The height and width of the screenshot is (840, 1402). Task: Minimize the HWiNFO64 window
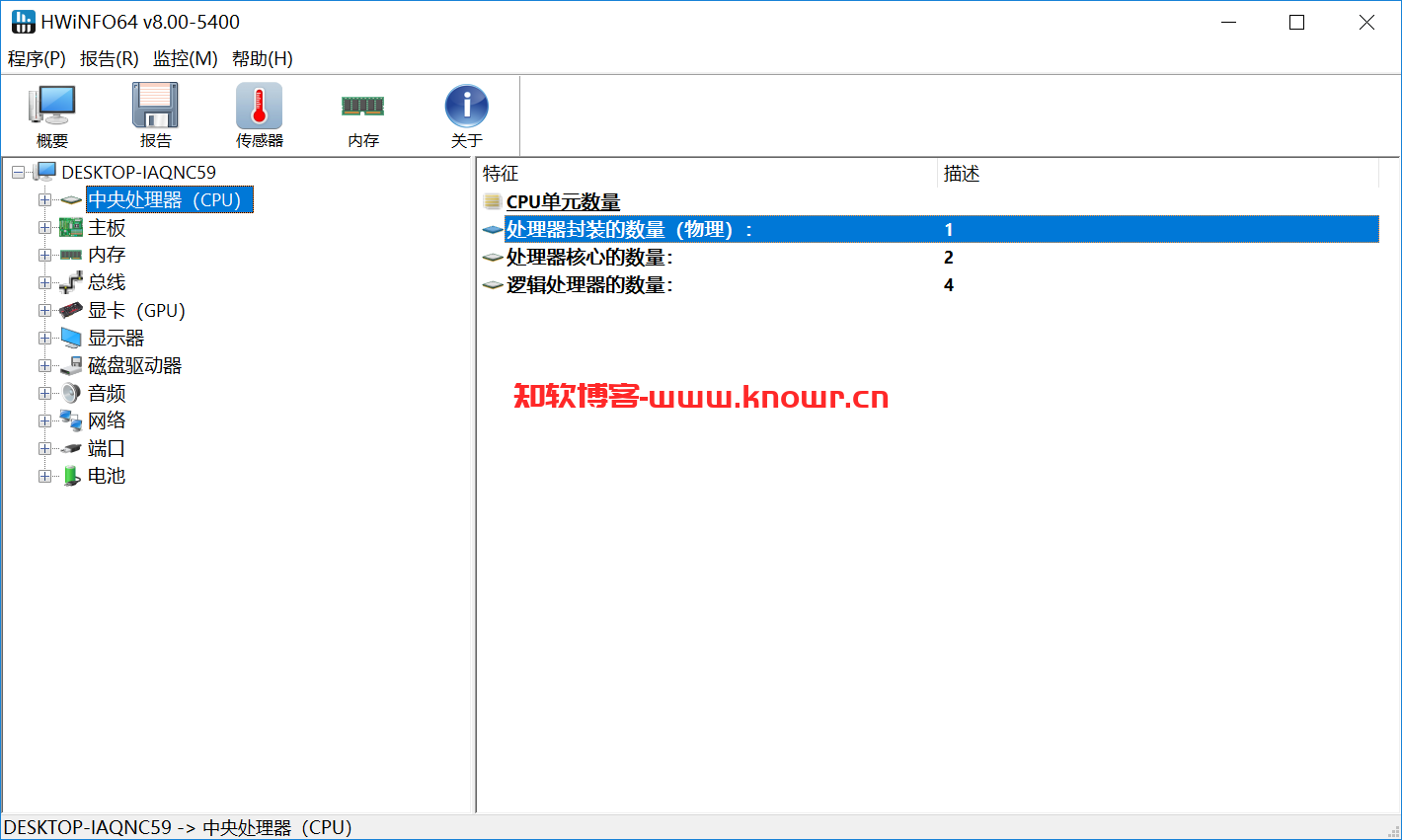pyautogui.click(x=1229, y=22)
